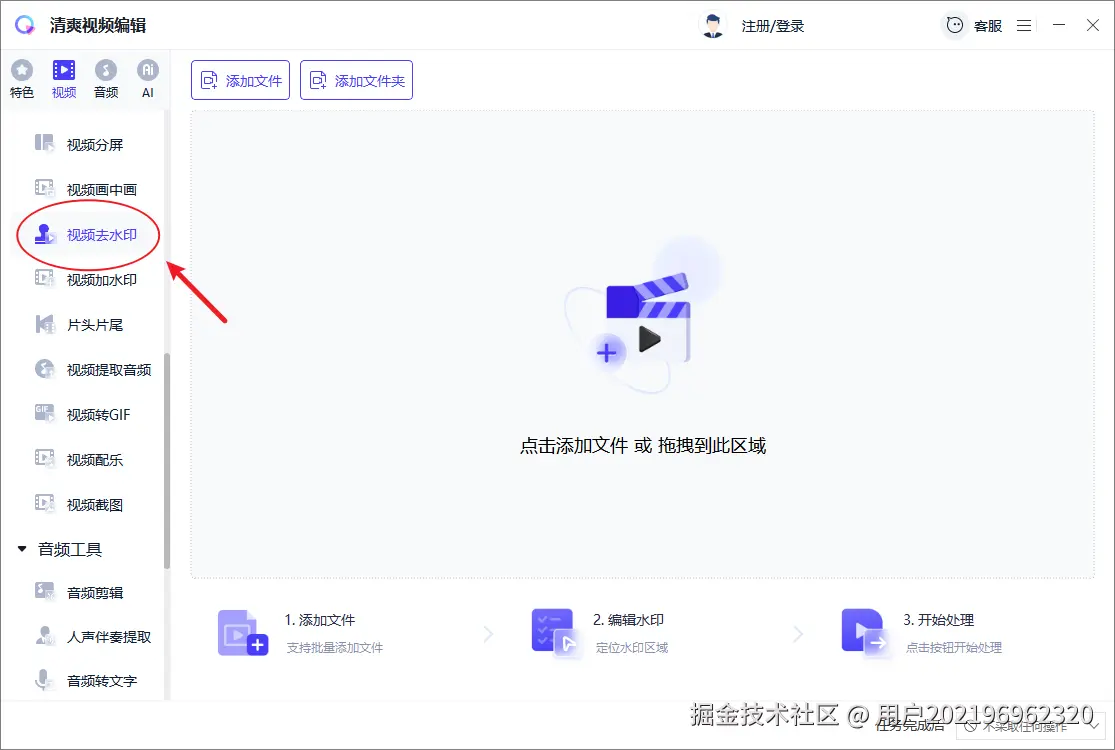Click the 视频加水印 icon

coord(45,279)
